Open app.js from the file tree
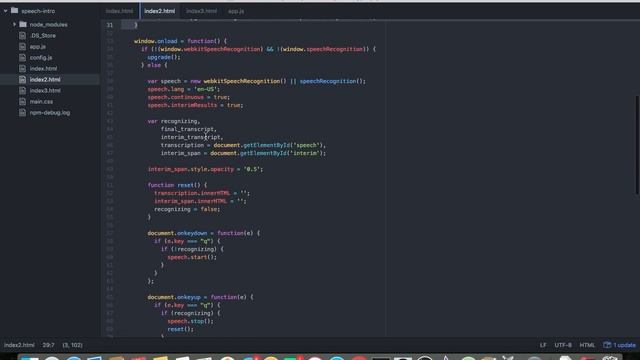The image size is (640, 360). coord(38,47)
